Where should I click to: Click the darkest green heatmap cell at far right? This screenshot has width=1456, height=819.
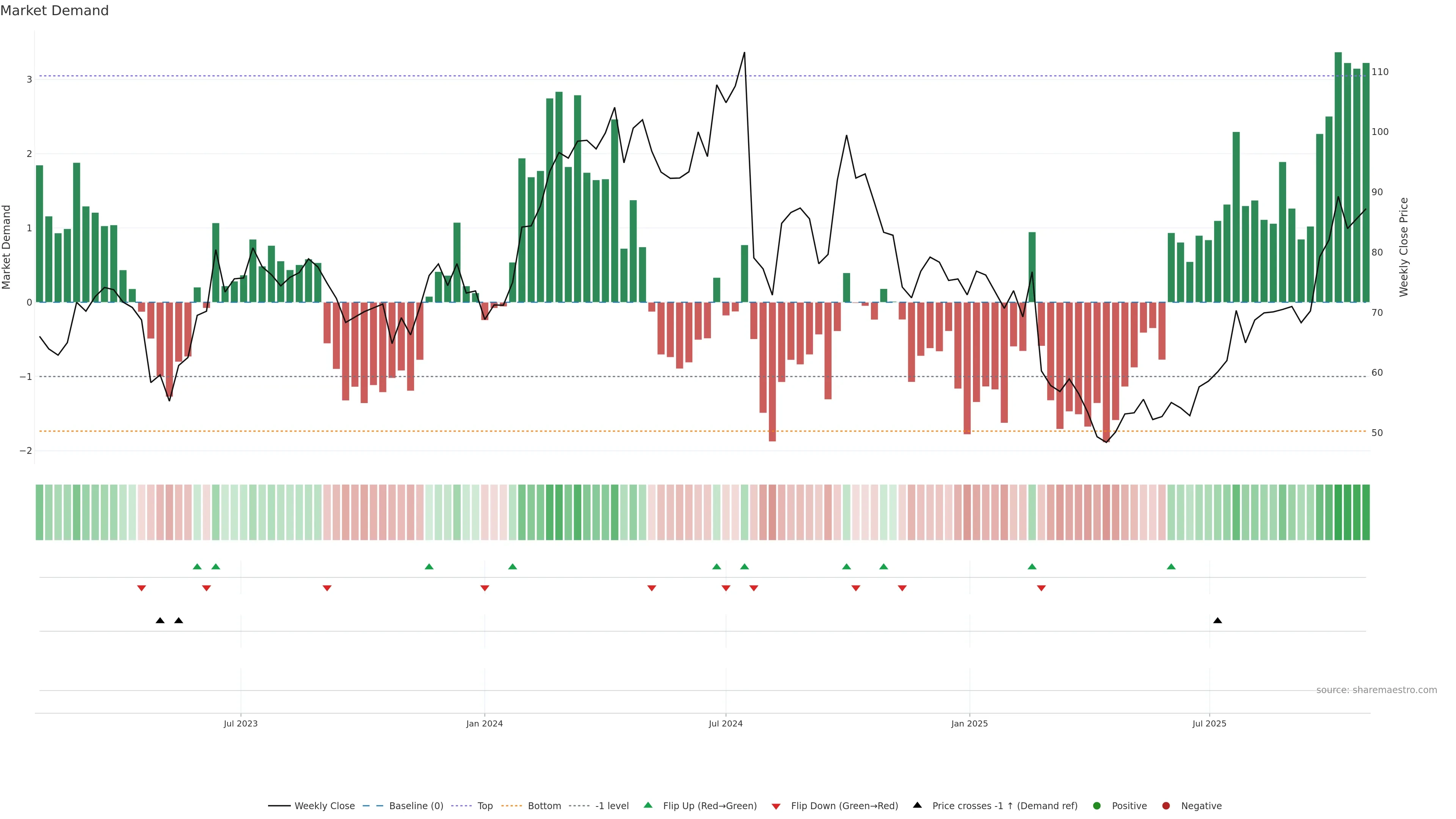point(1365,512)
